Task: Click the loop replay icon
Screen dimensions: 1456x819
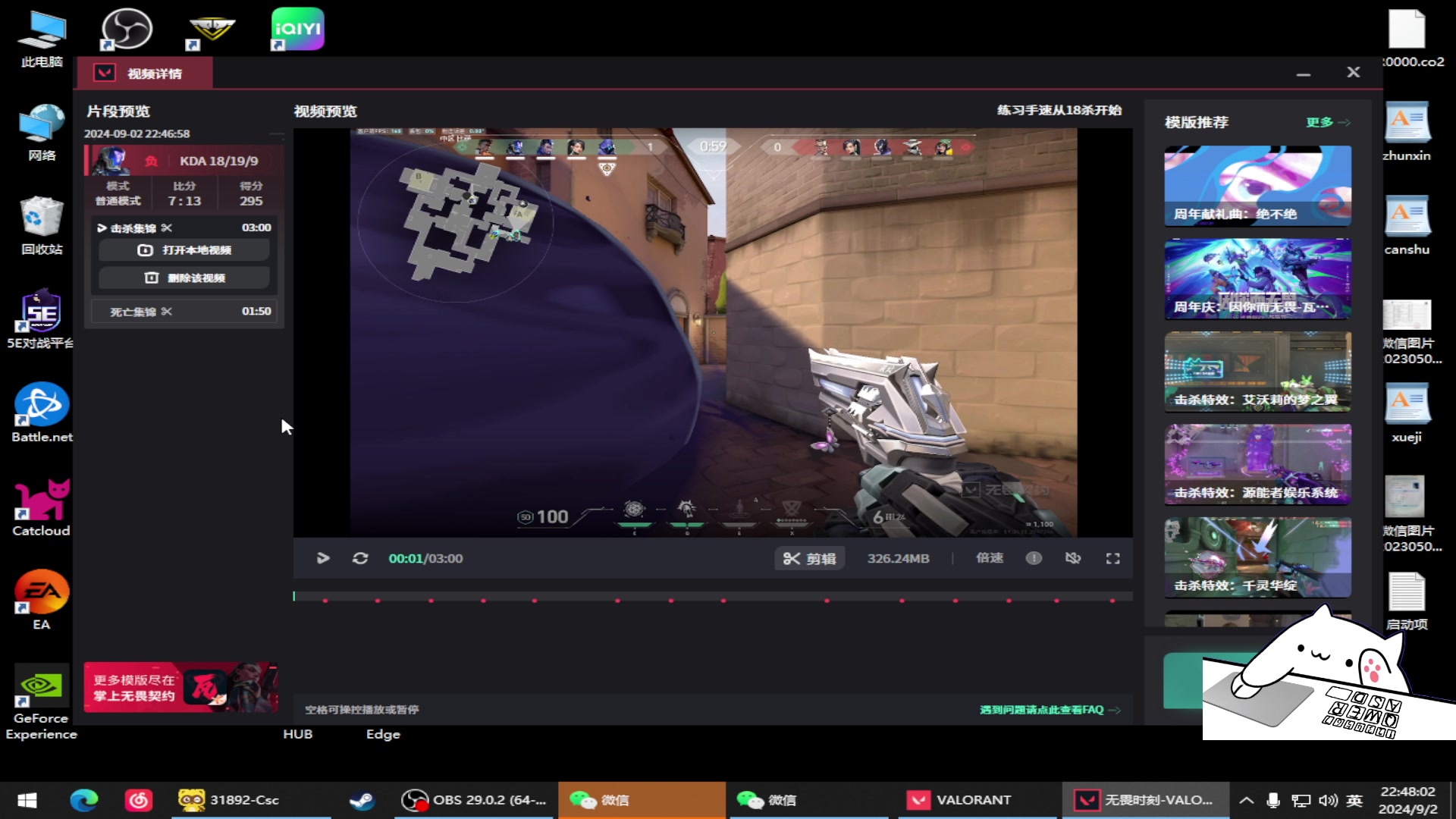Action: pos(360,558)
